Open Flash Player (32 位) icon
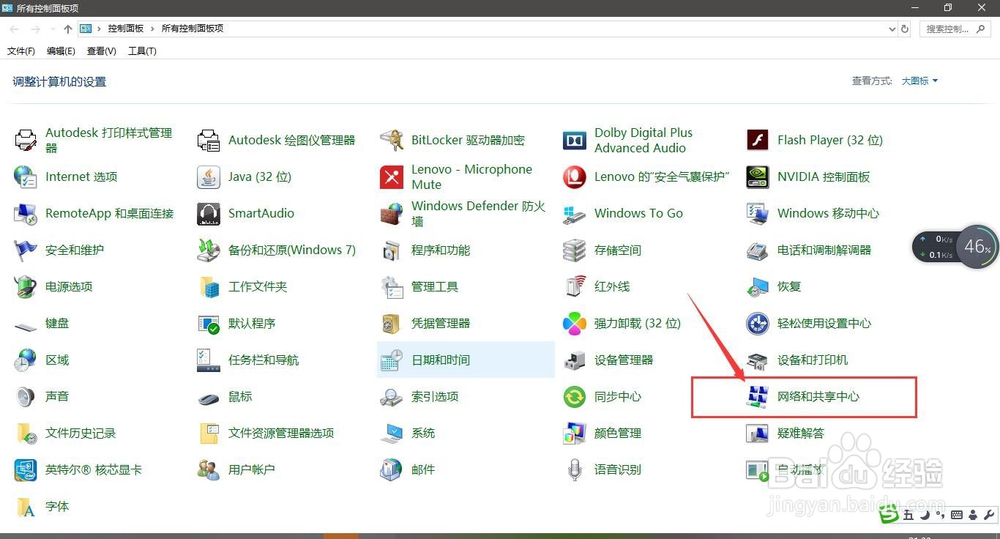1000x539 pixels. tap(758, 140)
